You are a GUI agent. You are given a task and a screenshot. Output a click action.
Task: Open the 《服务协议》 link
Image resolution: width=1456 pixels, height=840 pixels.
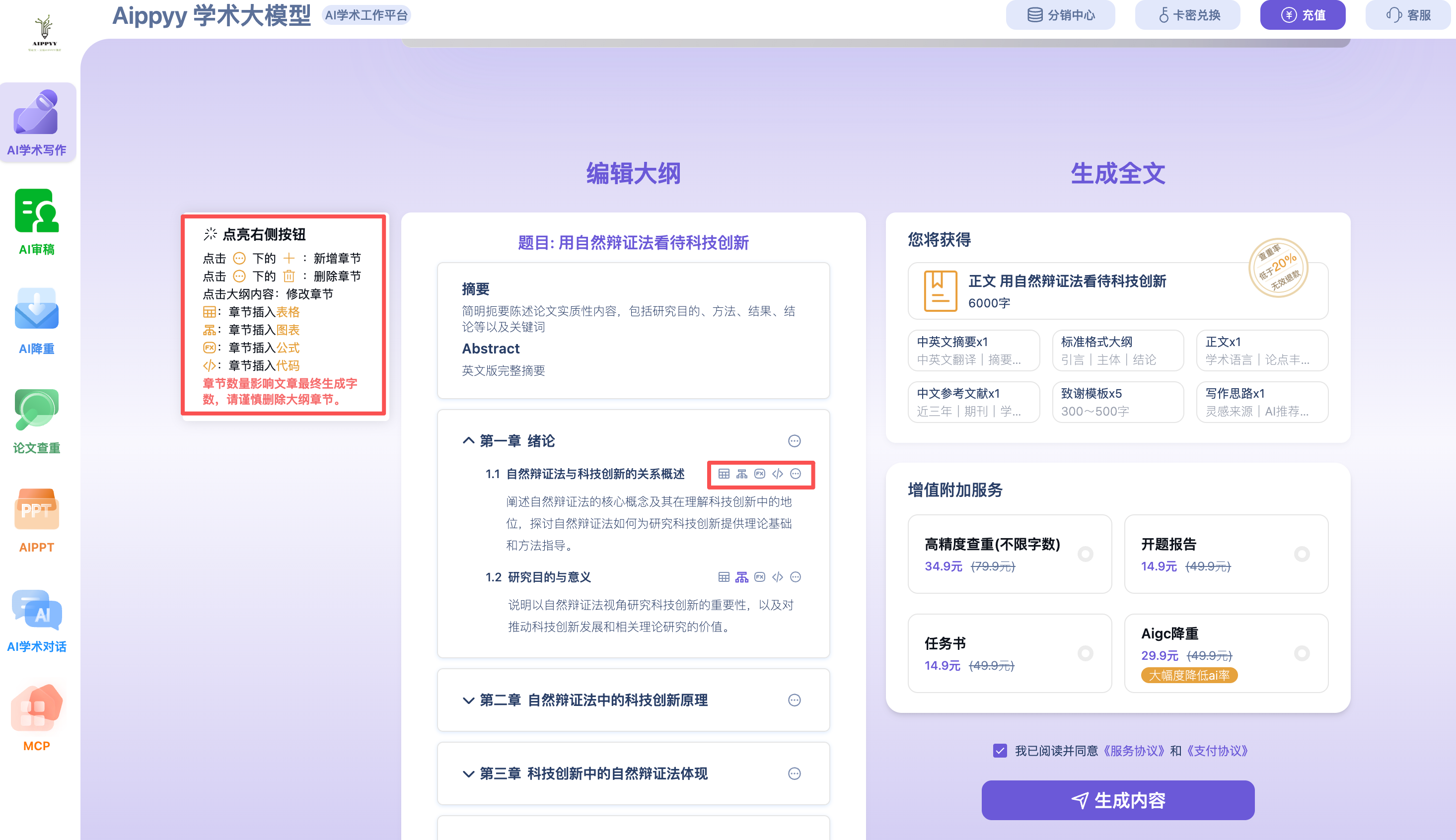[1132, 751]
